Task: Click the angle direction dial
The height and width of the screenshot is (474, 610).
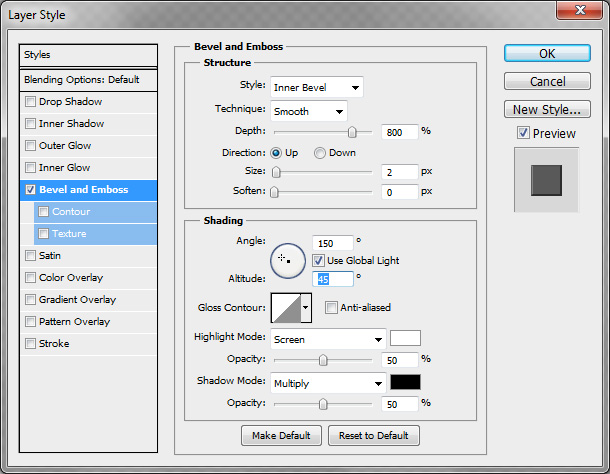Action: pyautogui.click(x=287, y=259)
